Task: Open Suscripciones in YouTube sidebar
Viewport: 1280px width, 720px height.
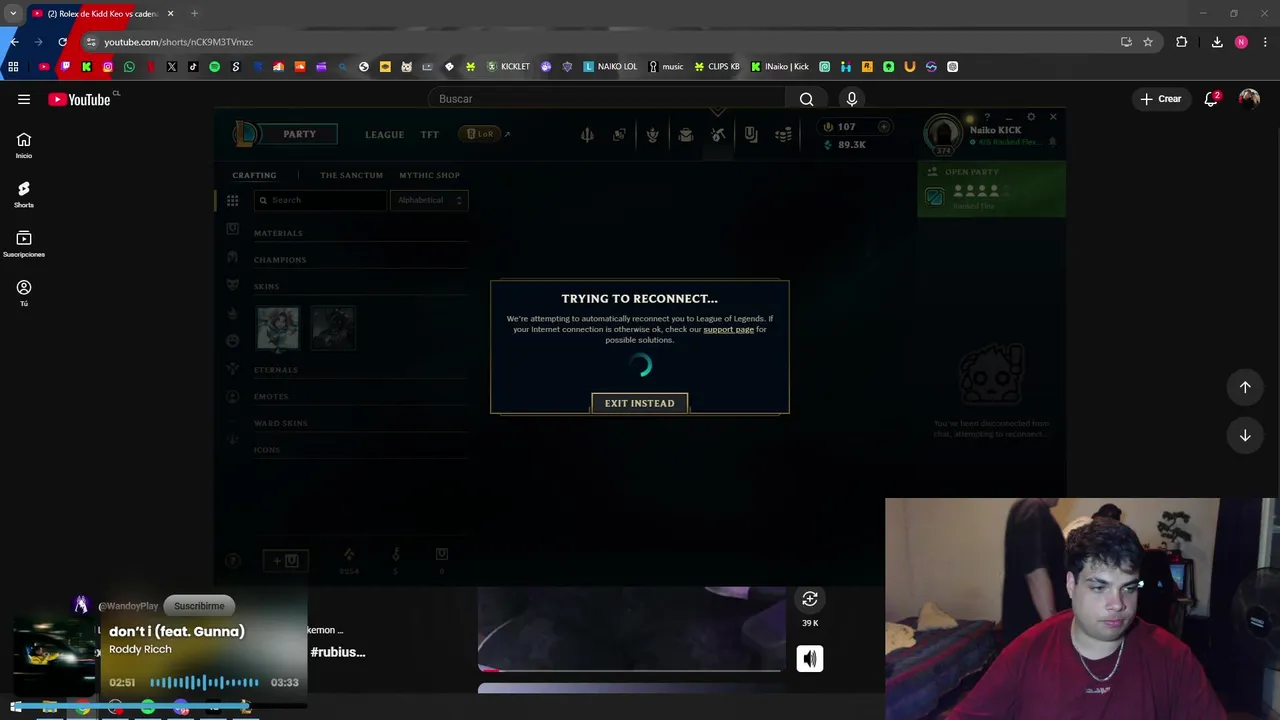Action: coord(24,244)
